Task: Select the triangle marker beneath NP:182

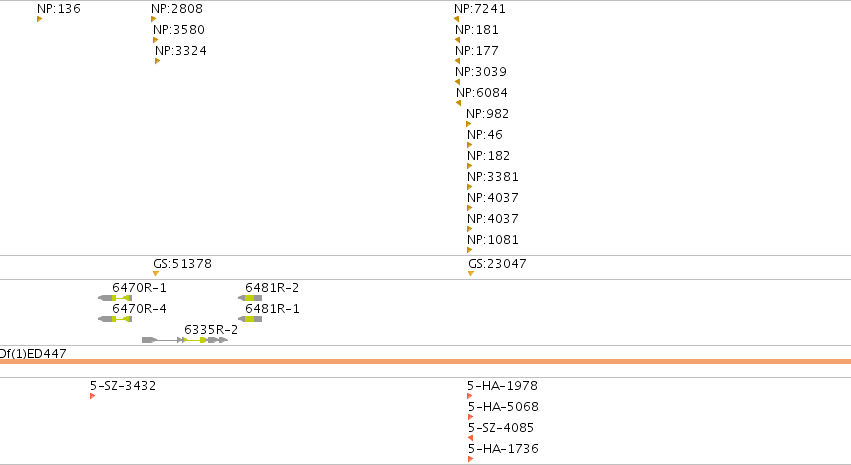Action: pos(469,166)
